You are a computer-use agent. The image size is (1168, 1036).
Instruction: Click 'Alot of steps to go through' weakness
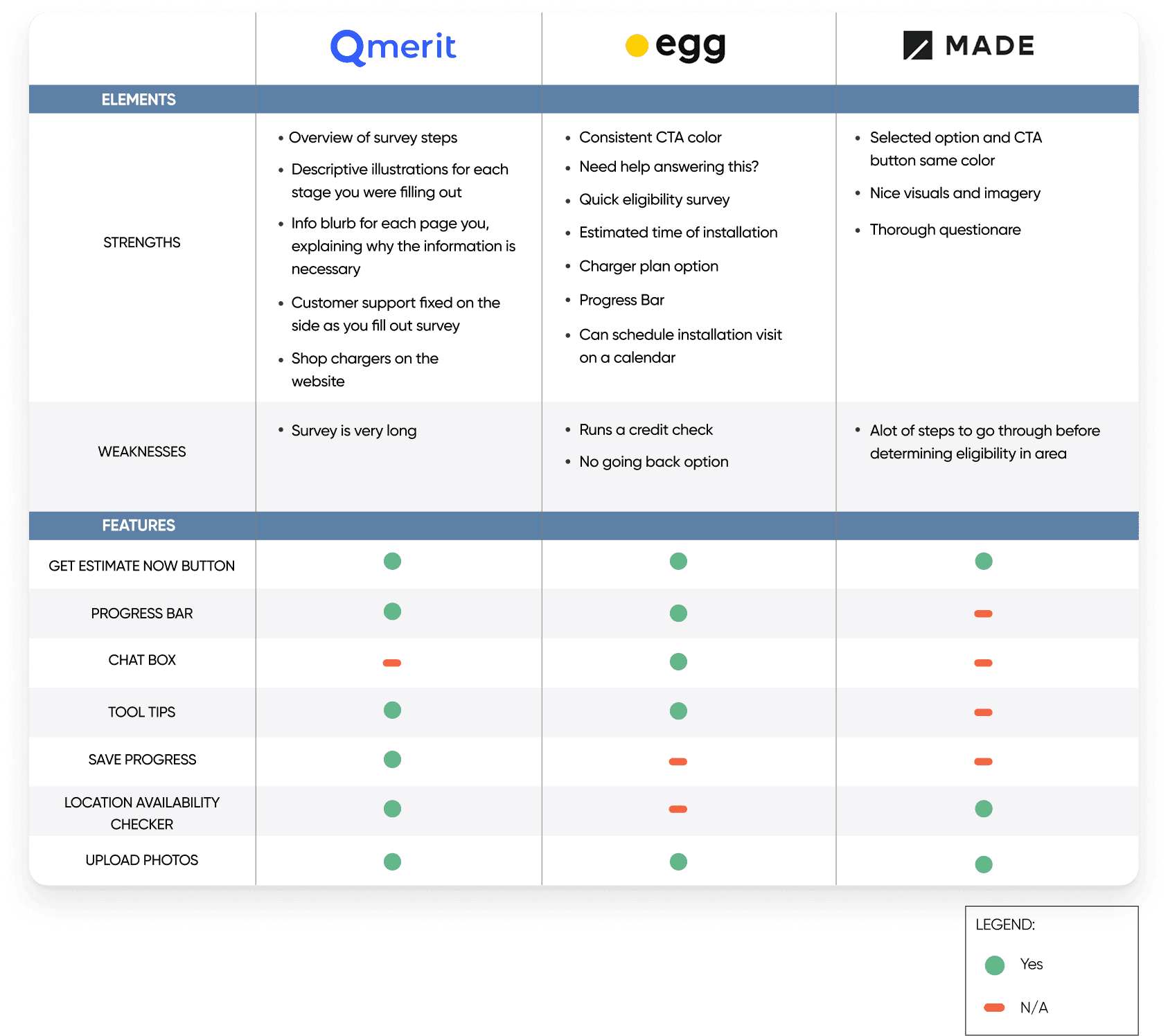[x=984, y=442]
